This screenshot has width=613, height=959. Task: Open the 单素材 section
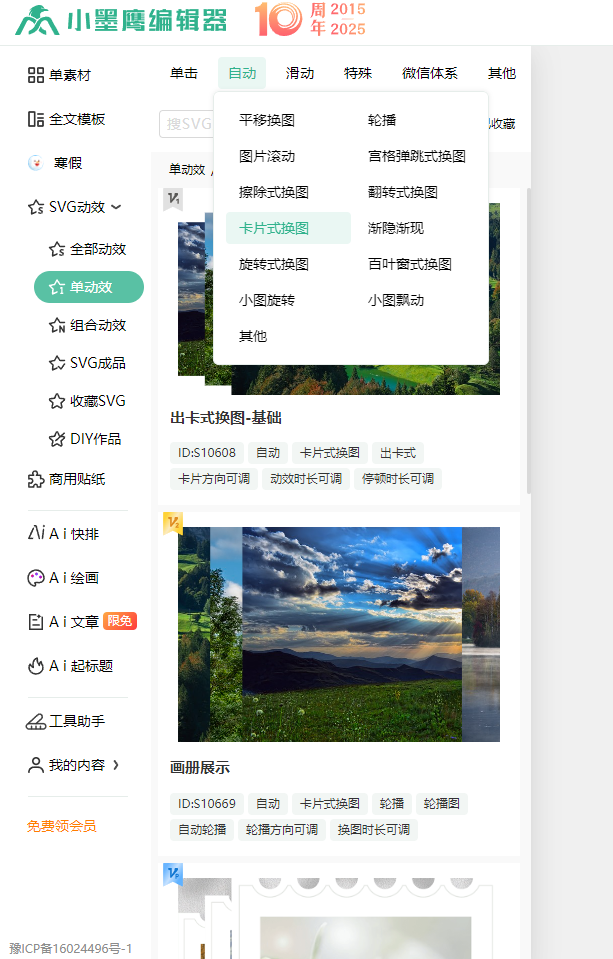(59, 75)
